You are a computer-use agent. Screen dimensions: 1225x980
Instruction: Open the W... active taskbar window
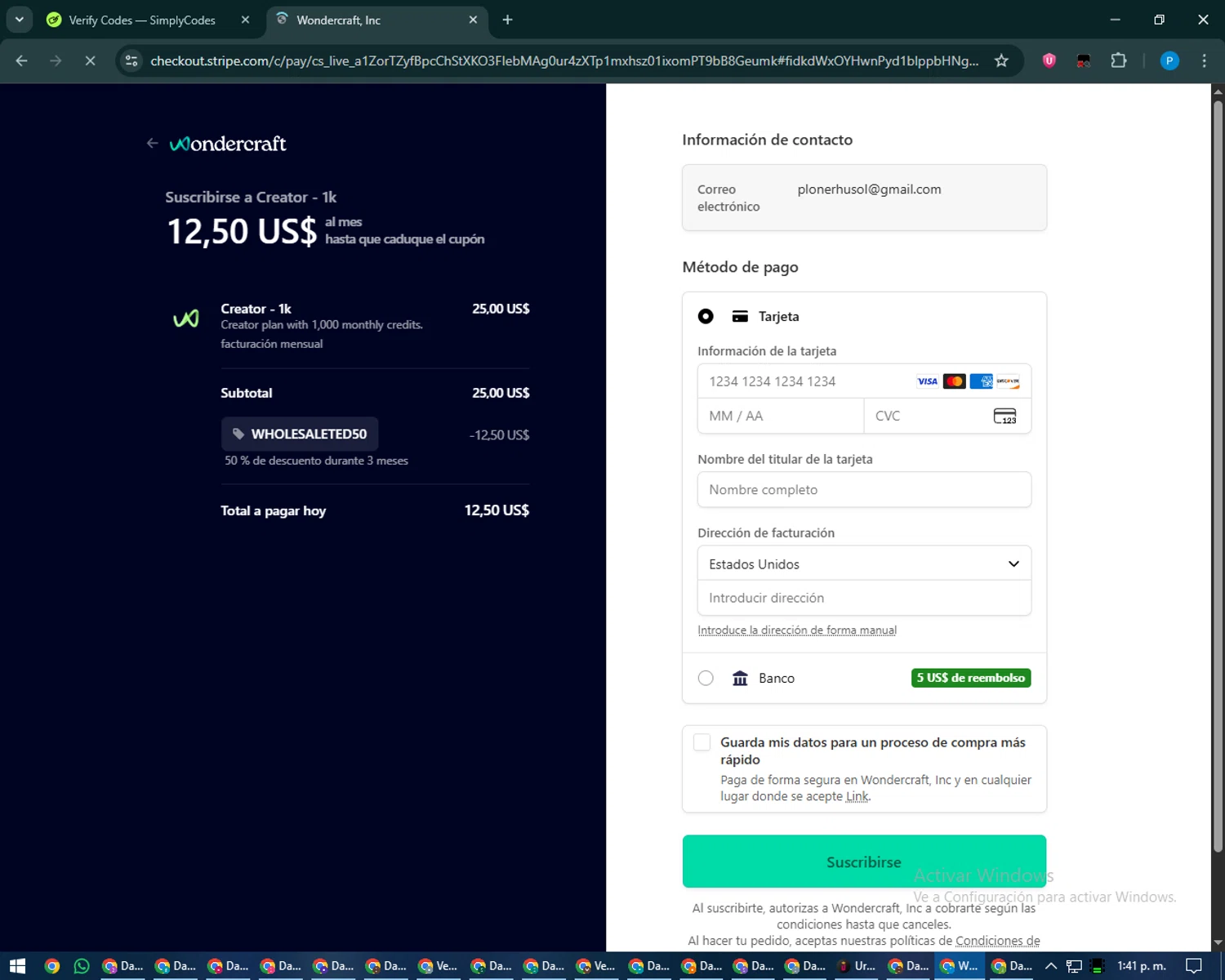tap(958, 966)
